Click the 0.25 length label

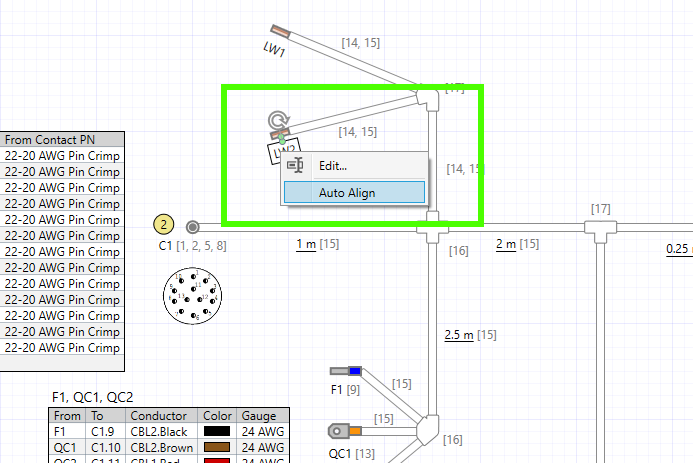pyautogui.click(x=679, y=249)
